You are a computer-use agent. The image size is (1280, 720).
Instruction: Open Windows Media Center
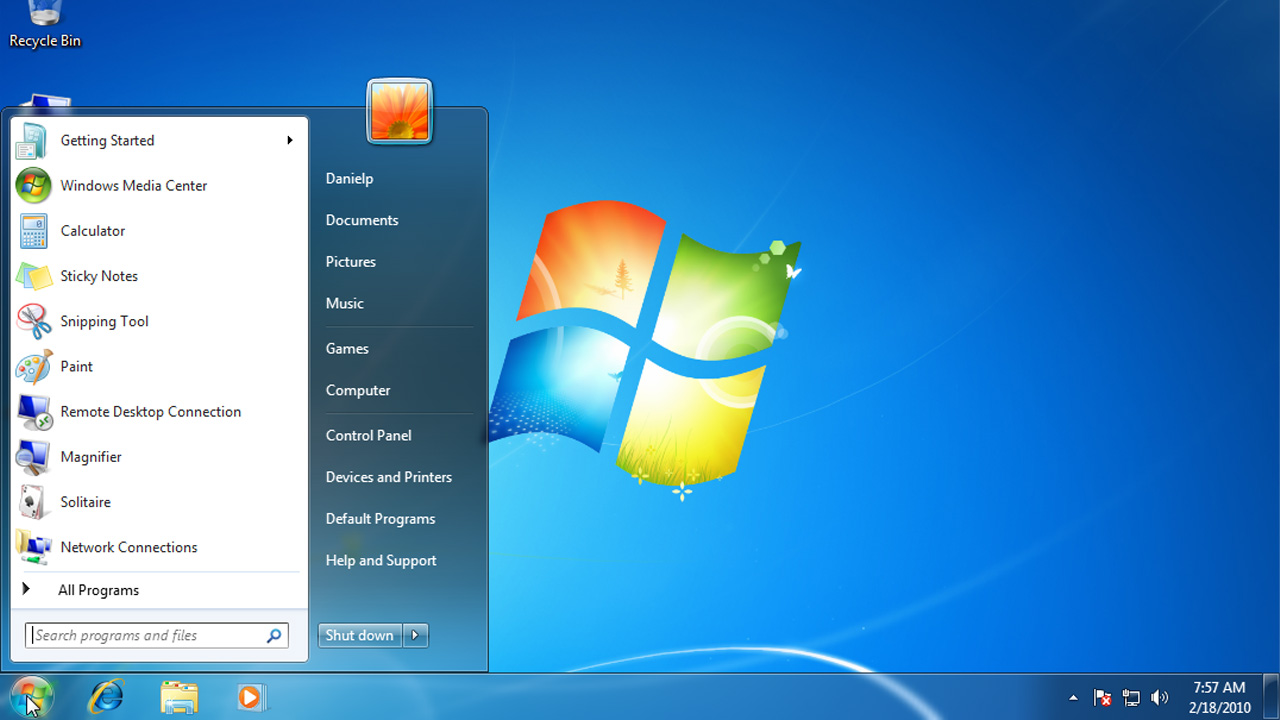[x=133, y=185]
